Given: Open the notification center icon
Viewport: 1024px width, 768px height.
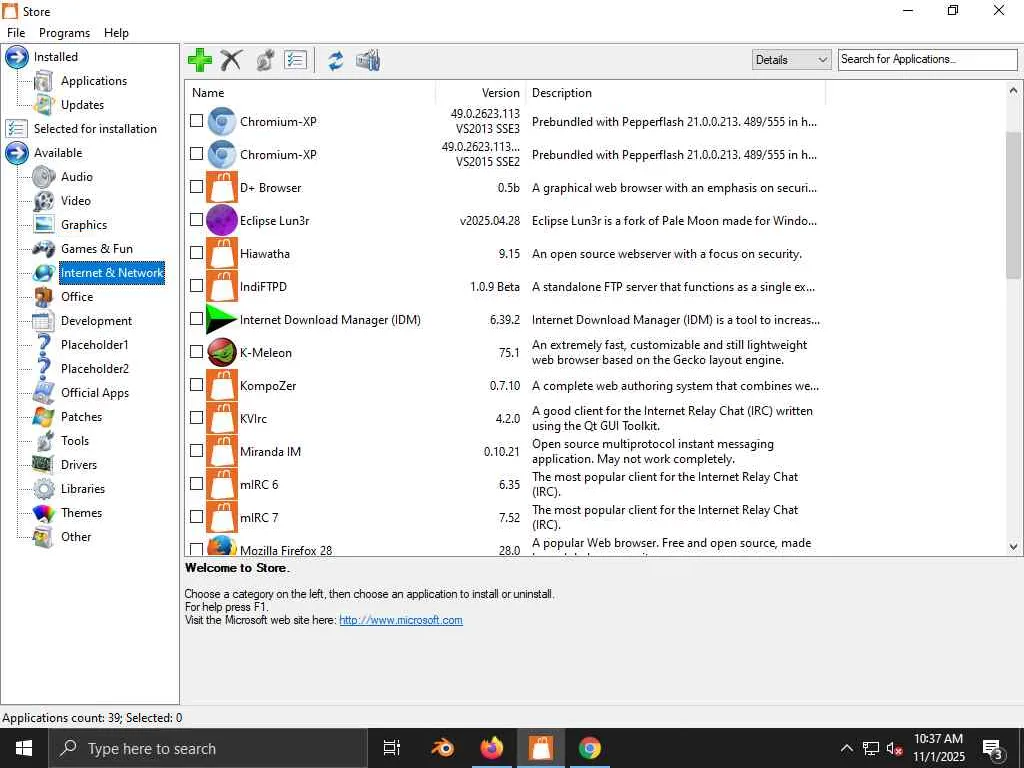Looking at the screenshot, I should 993,749.
